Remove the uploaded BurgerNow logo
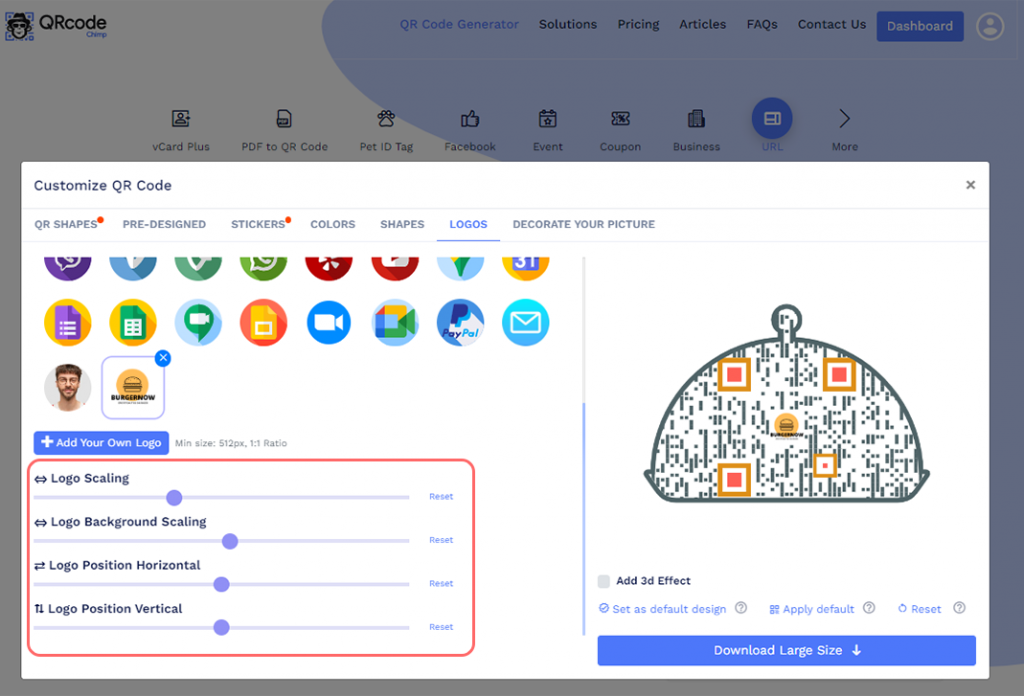 tap(163, 358)
